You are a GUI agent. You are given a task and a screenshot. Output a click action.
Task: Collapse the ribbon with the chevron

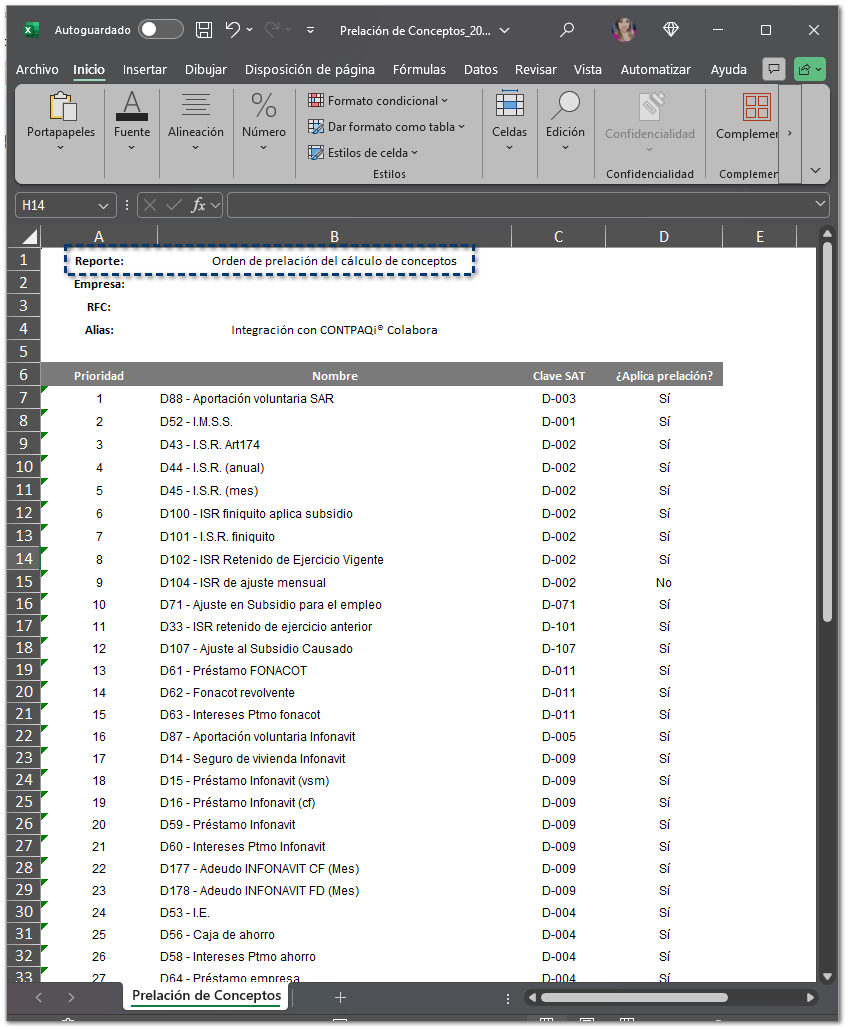point(816,170)
